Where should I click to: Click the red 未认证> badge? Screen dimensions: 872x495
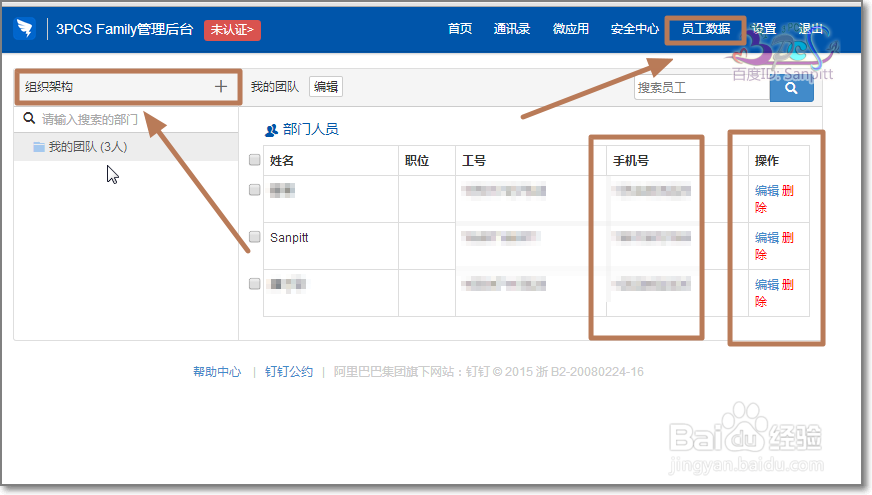pyautogui.click(x=232, y=30)
